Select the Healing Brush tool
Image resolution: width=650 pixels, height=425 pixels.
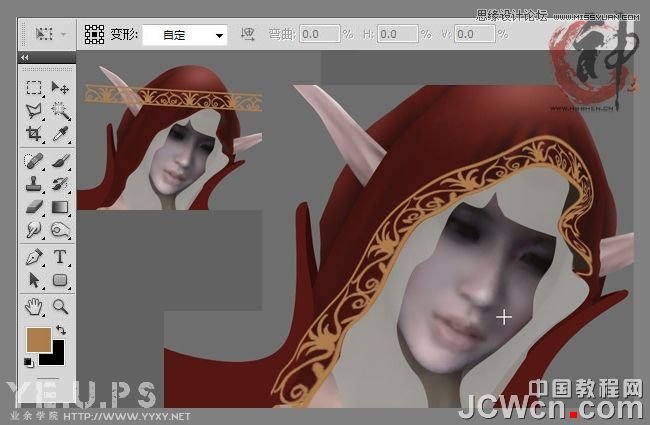(34, 160)
